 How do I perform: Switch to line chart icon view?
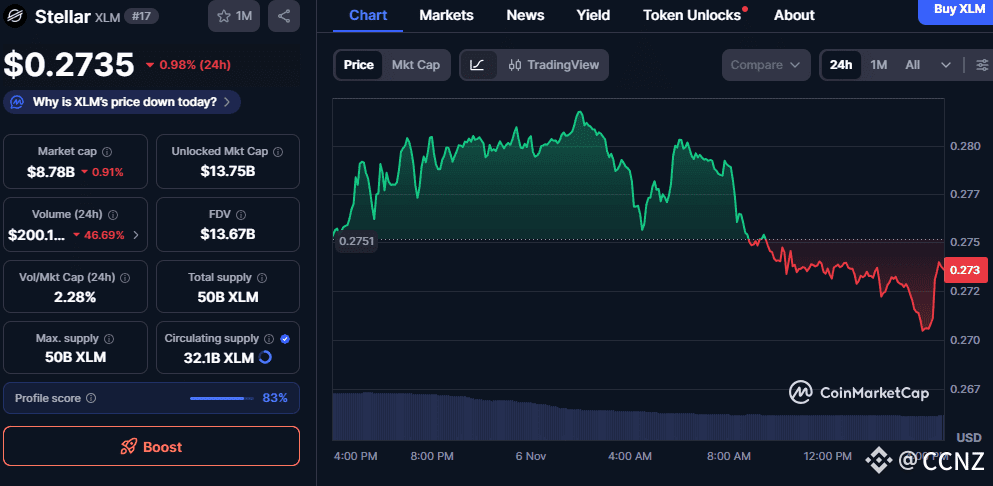478,65
